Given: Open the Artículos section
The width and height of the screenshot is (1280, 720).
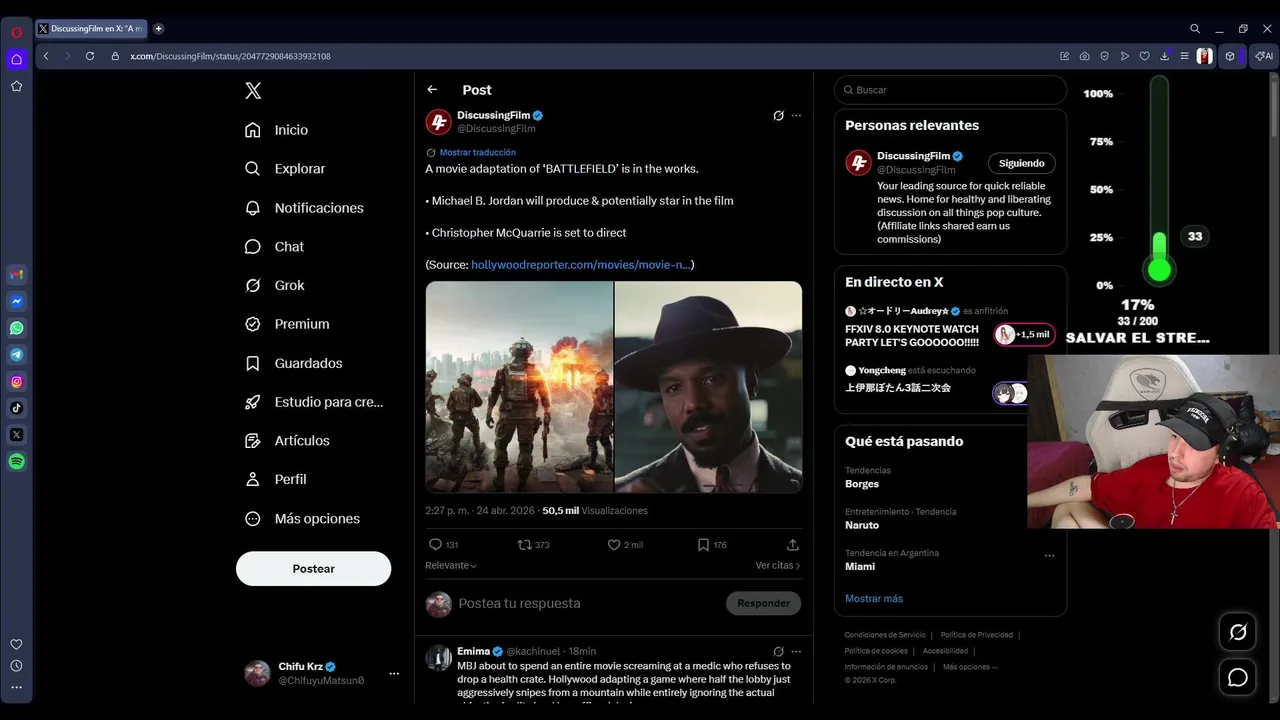Looking at the screenshot, I should [287, 441].
